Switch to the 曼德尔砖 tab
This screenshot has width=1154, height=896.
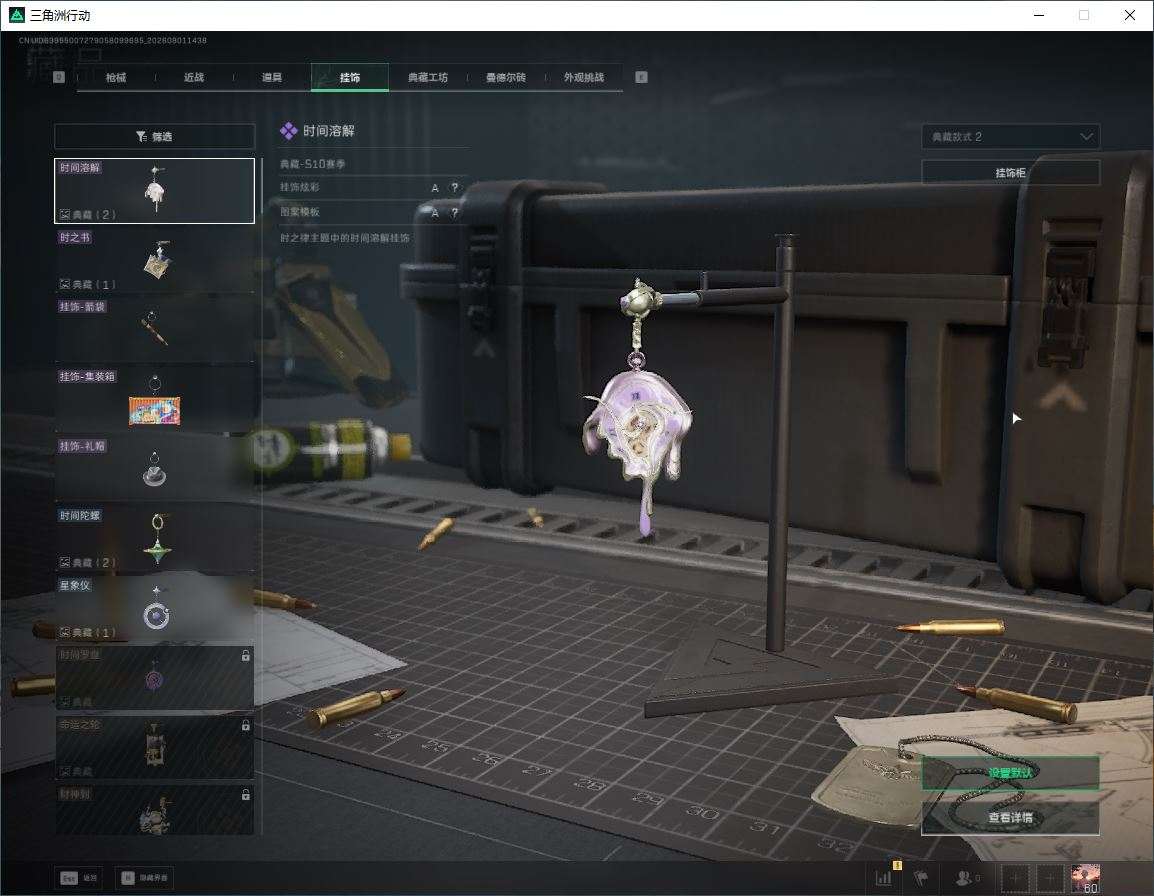[506, 77]
